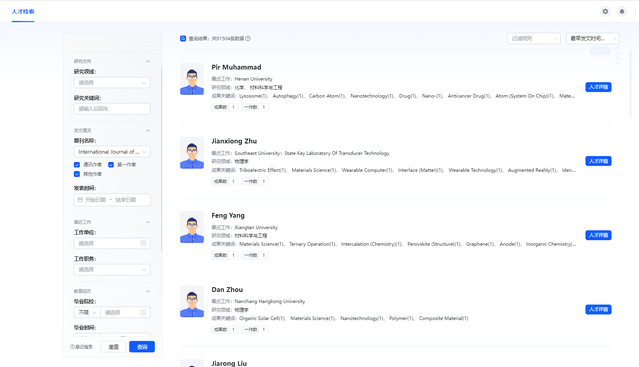Screen dimensions: 639x367
Task: Open 人才详情 for Pir Muhammad
Action: click(598, 87)
